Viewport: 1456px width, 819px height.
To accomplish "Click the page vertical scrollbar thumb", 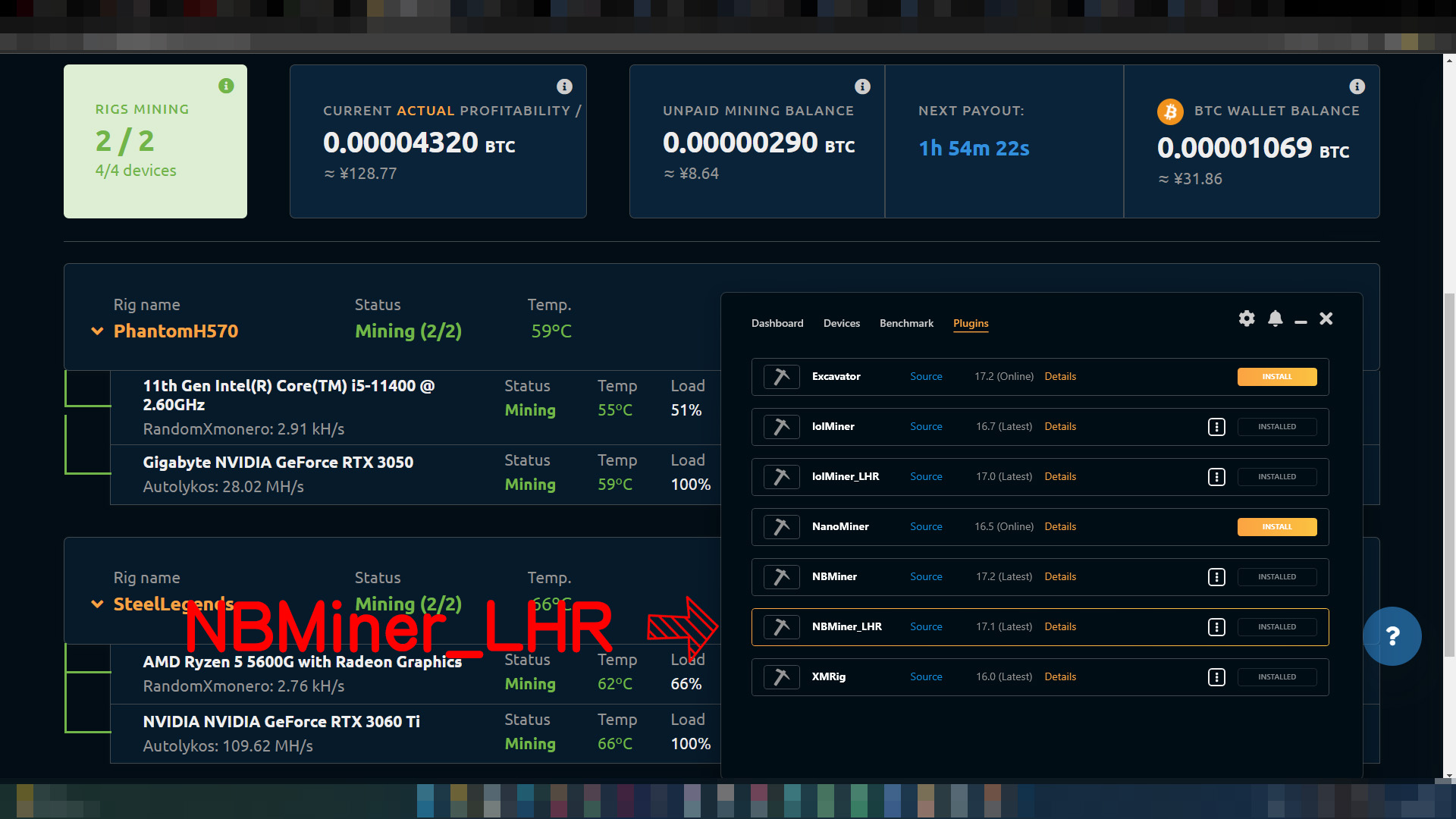I will coord(1449,475).
